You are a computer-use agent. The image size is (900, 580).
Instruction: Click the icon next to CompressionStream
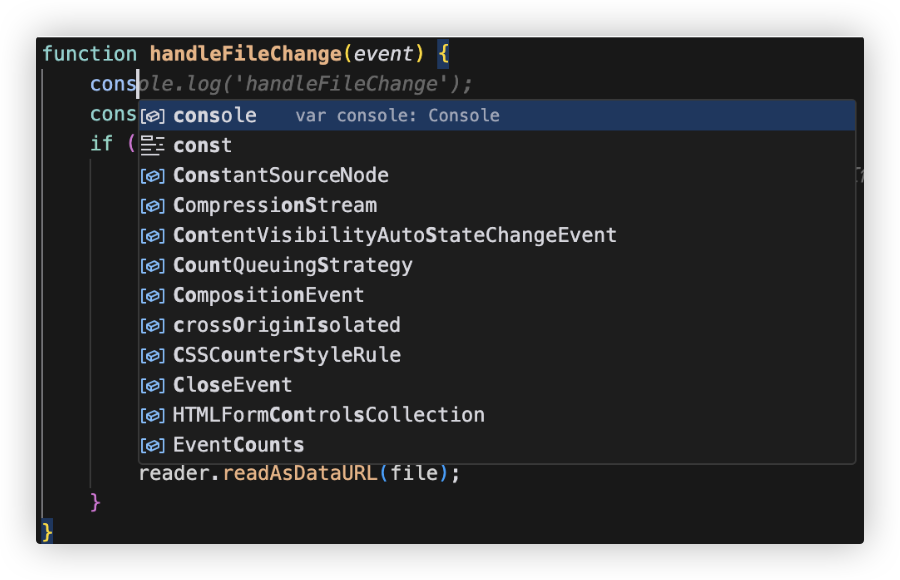pyautogui.click(x=152, y=206)
